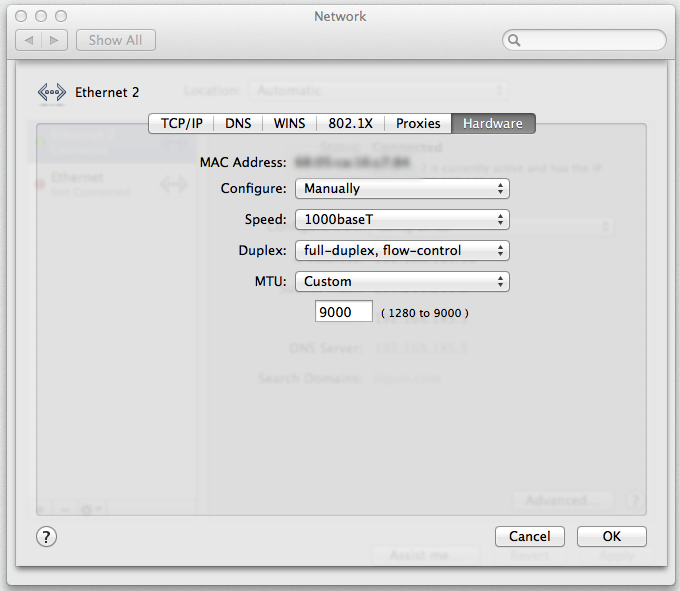
Task: Click the '( 1280 to 9000 )' range text
Action: (x=425, y=313)
